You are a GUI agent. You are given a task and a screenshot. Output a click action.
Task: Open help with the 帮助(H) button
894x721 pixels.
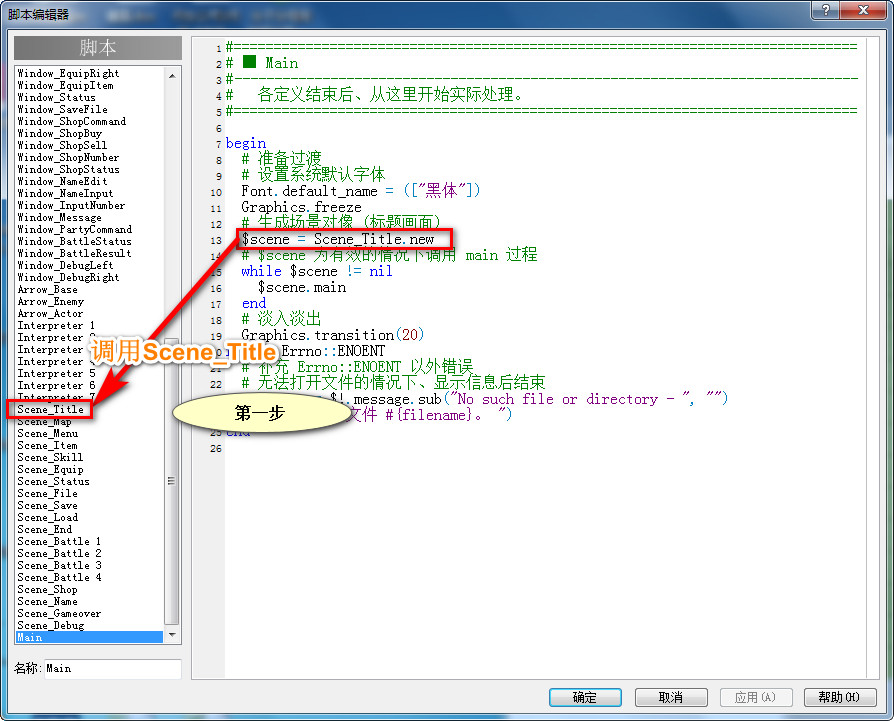(x=840, y=697)
